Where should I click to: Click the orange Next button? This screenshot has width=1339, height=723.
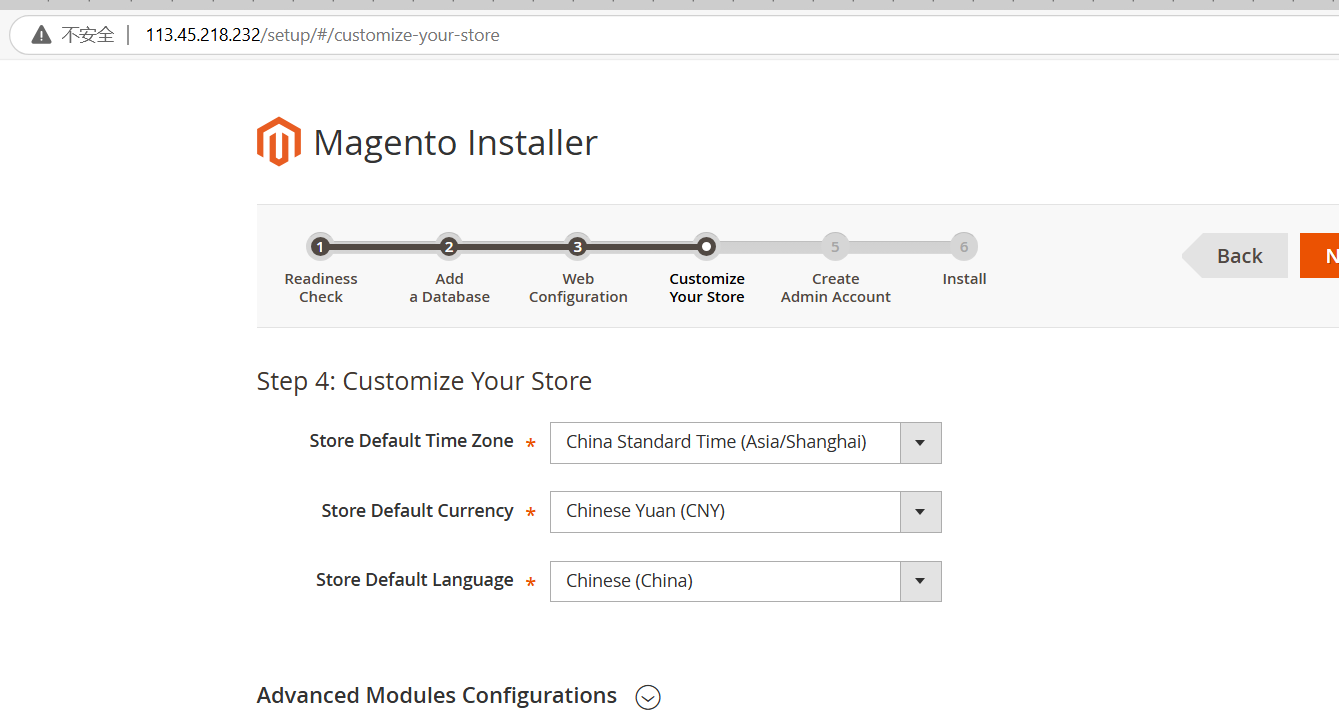1320,256
